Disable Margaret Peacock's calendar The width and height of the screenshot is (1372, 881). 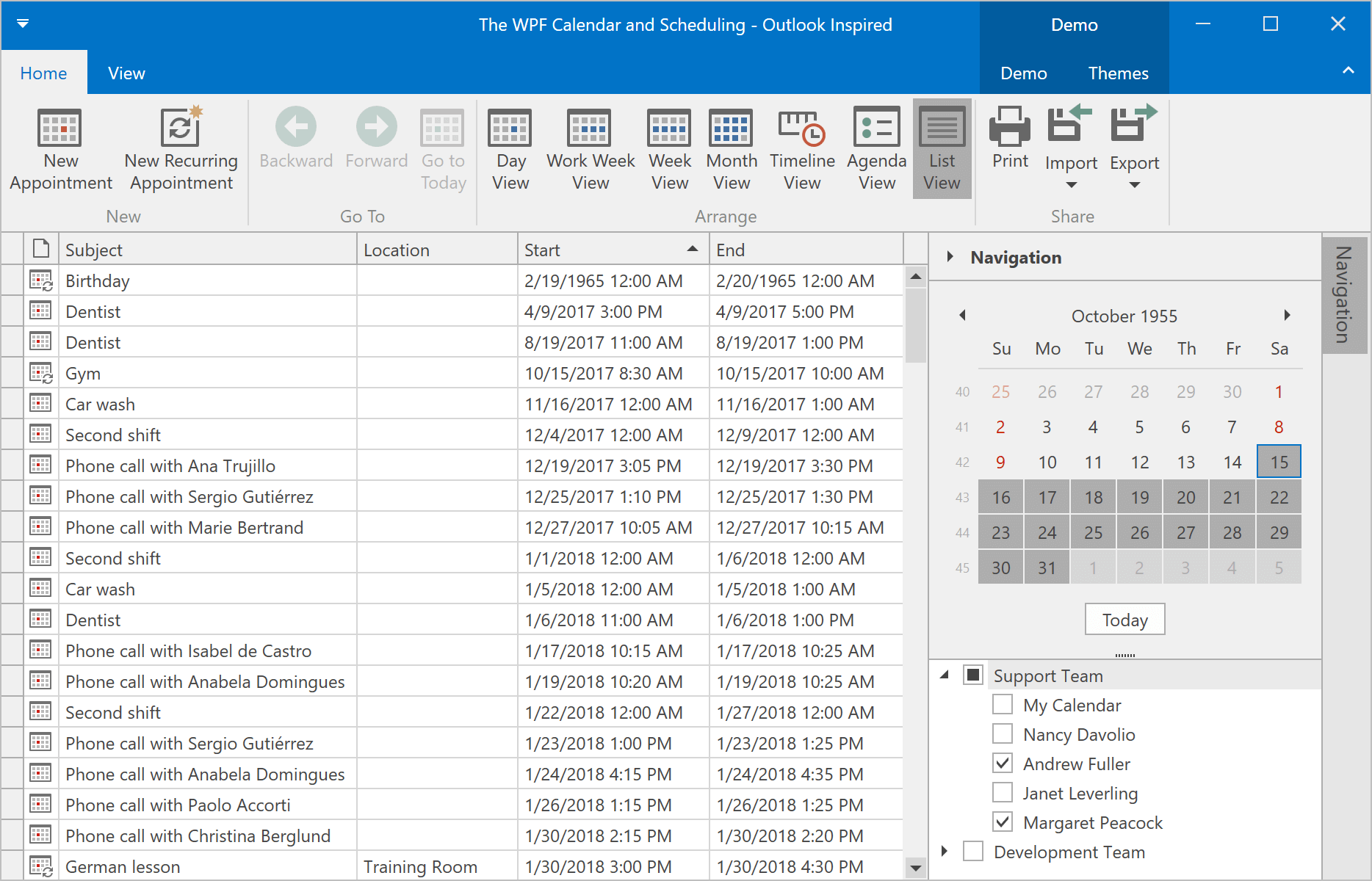click(x=1002, y=822)
